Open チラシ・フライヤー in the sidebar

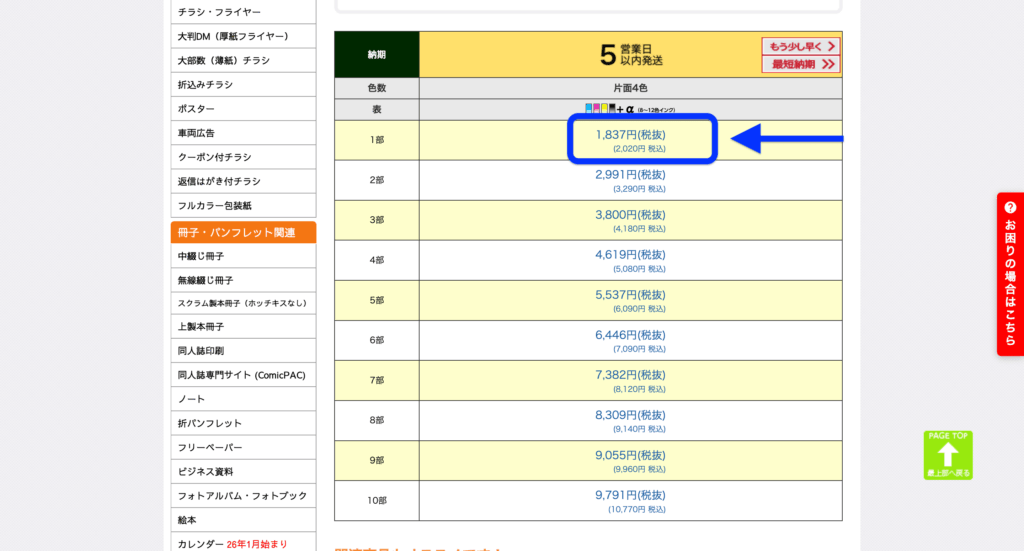coord(243,12)
